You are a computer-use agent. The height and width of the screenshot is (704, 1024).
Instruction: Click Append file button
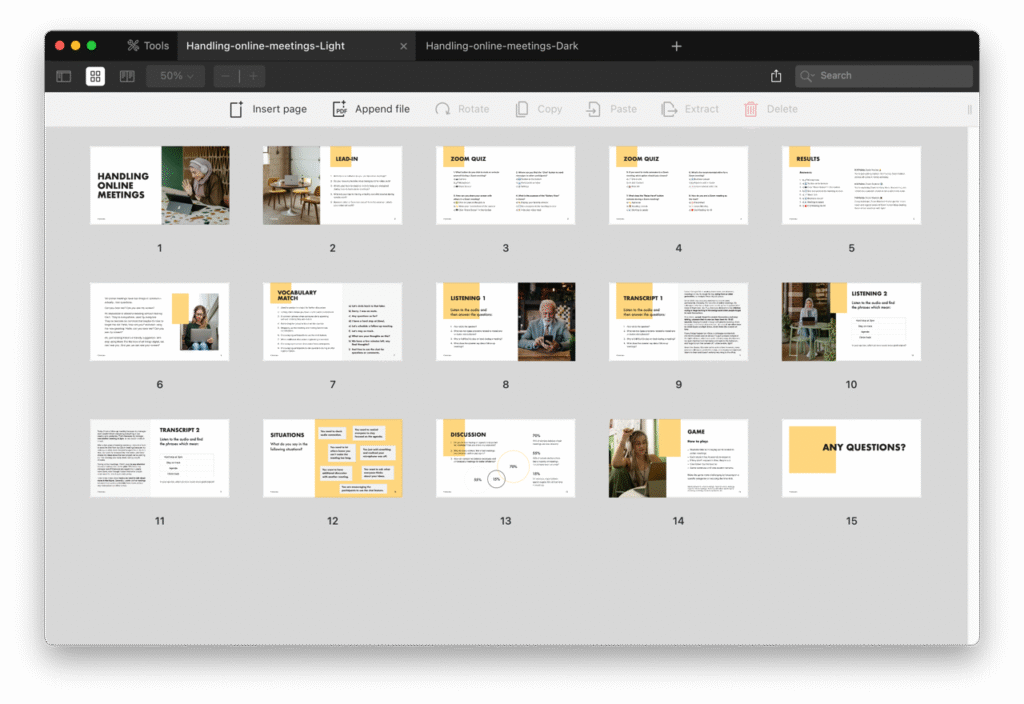point(371,109)
